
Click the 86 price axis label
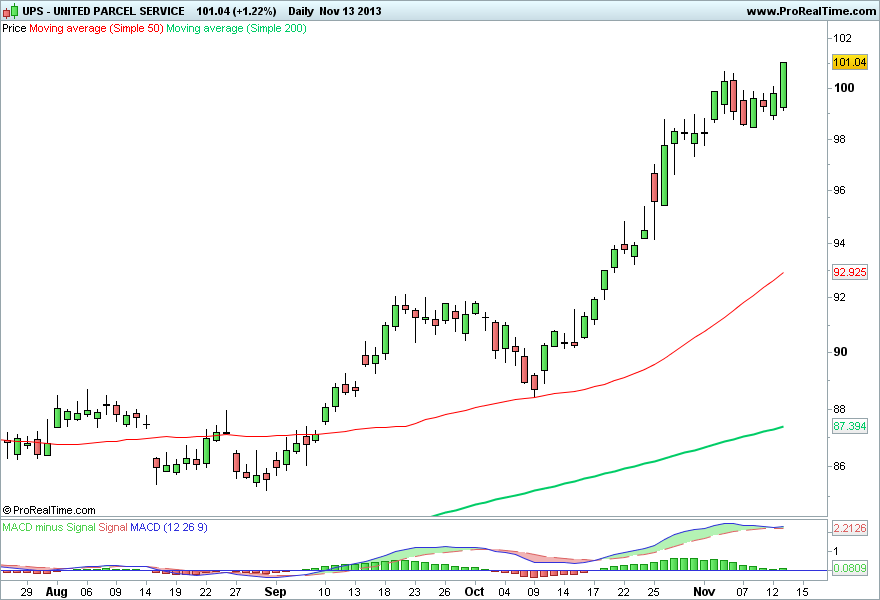point(839,466)
